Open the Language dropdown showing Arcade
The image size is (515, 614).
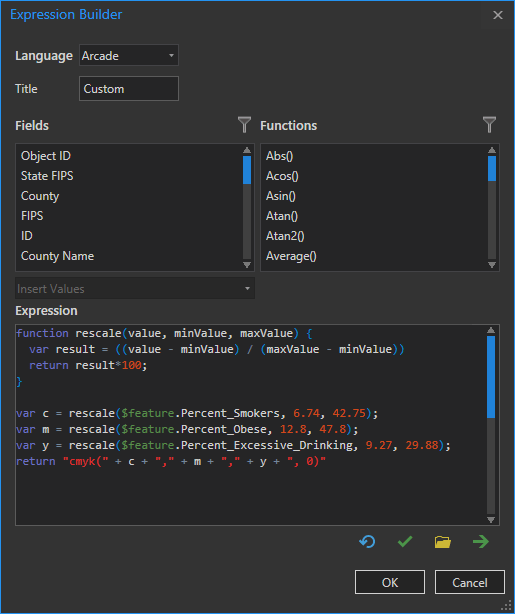[129, 55]
